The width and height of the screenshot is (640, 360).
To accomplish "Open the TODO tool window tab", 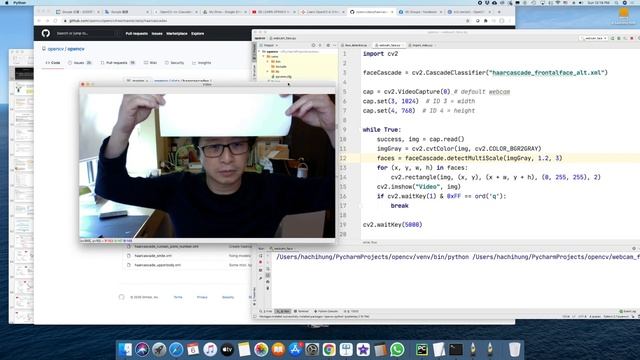I will [351, 311].
